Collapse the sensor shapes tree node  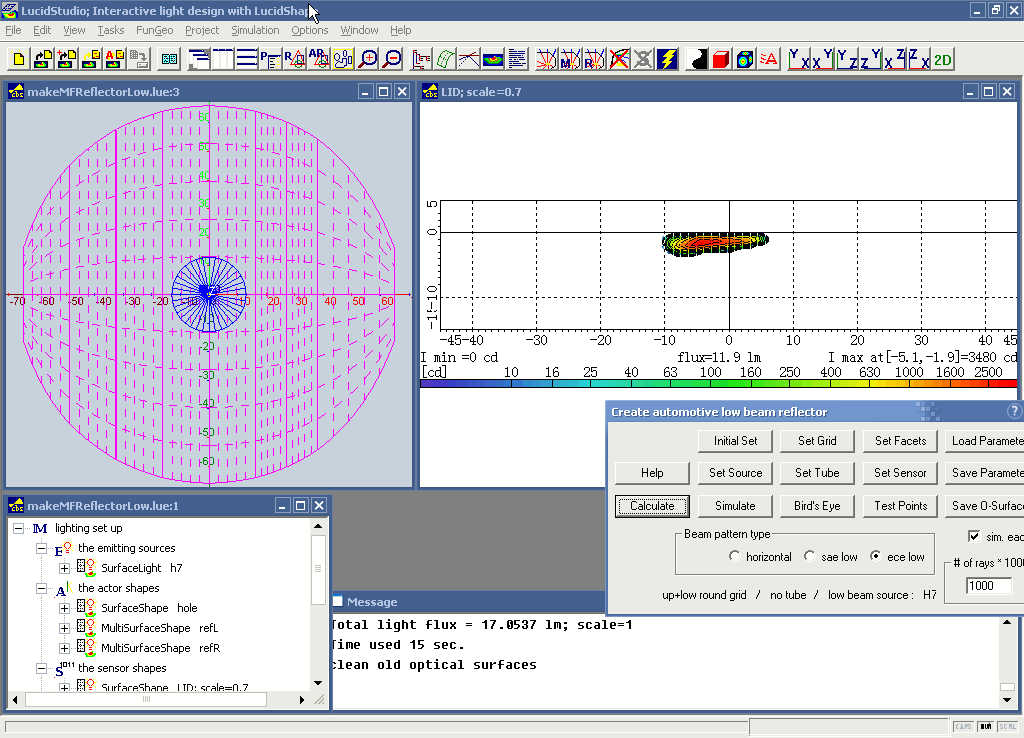[41, 668]
